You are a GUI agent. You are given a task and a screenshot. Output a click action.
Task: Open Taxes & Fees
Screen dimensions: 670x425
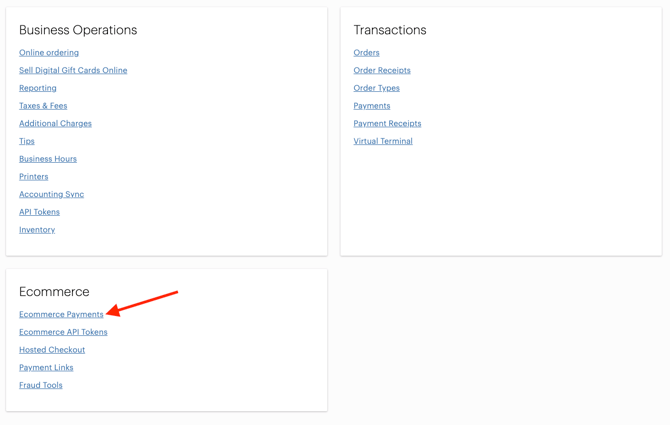click(x=43, y=106)
